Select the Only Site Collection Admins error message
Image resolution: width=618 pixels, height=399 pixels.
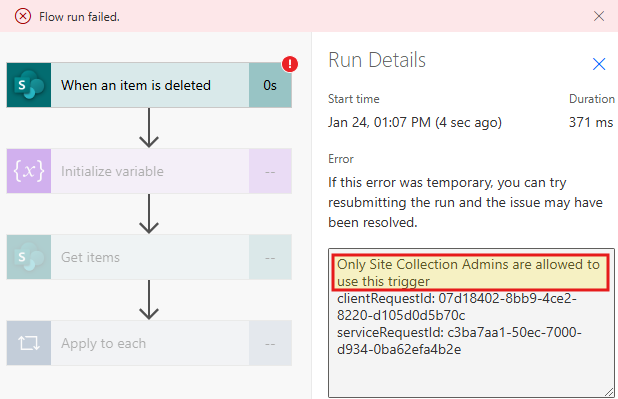[x=470, y=272]
